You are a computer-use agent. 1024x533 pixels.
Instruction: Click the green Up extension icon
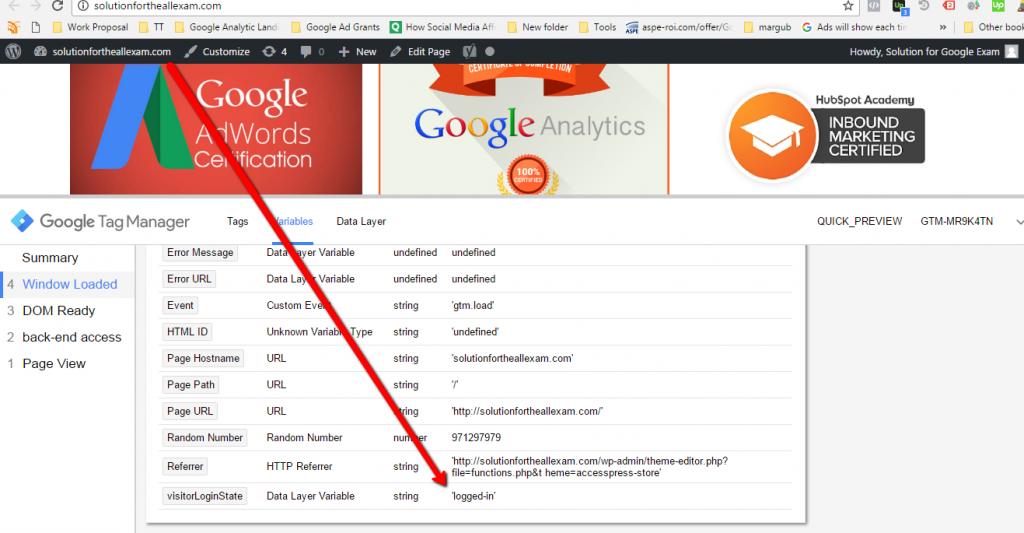tap(998, 5)
